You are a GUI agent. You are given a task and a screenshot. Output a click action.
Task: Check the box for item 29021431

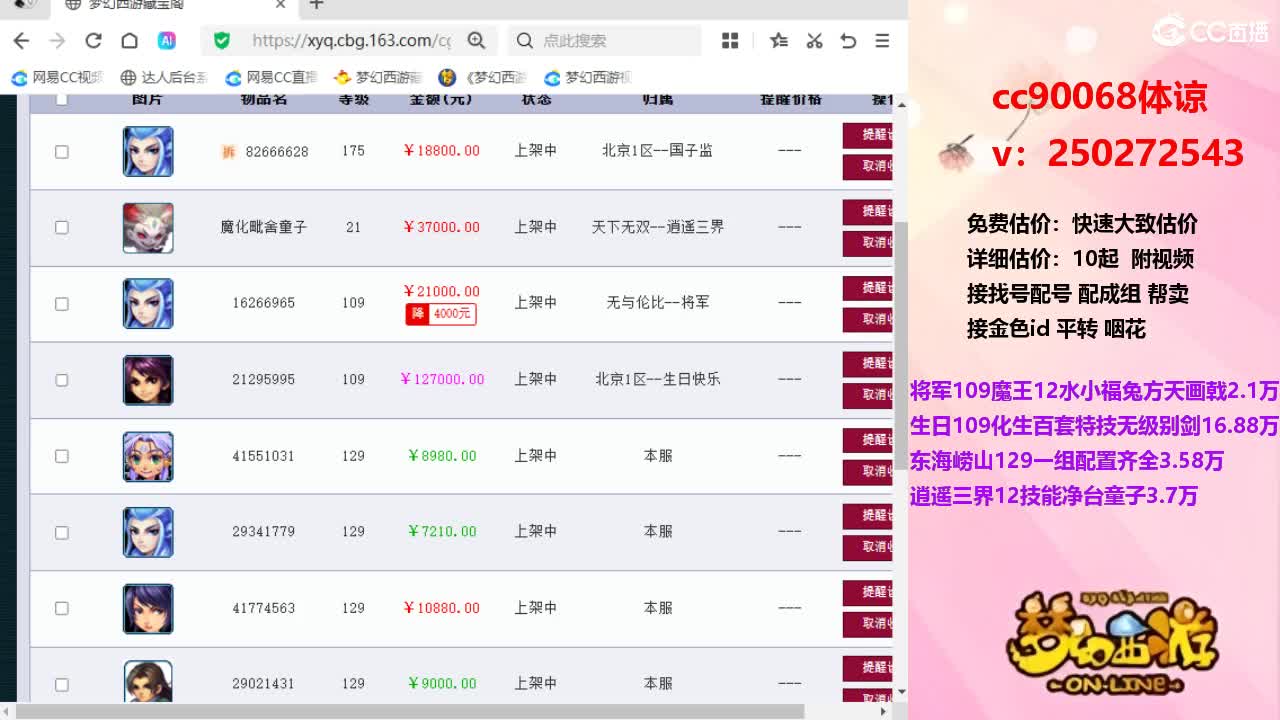point(61,684)
